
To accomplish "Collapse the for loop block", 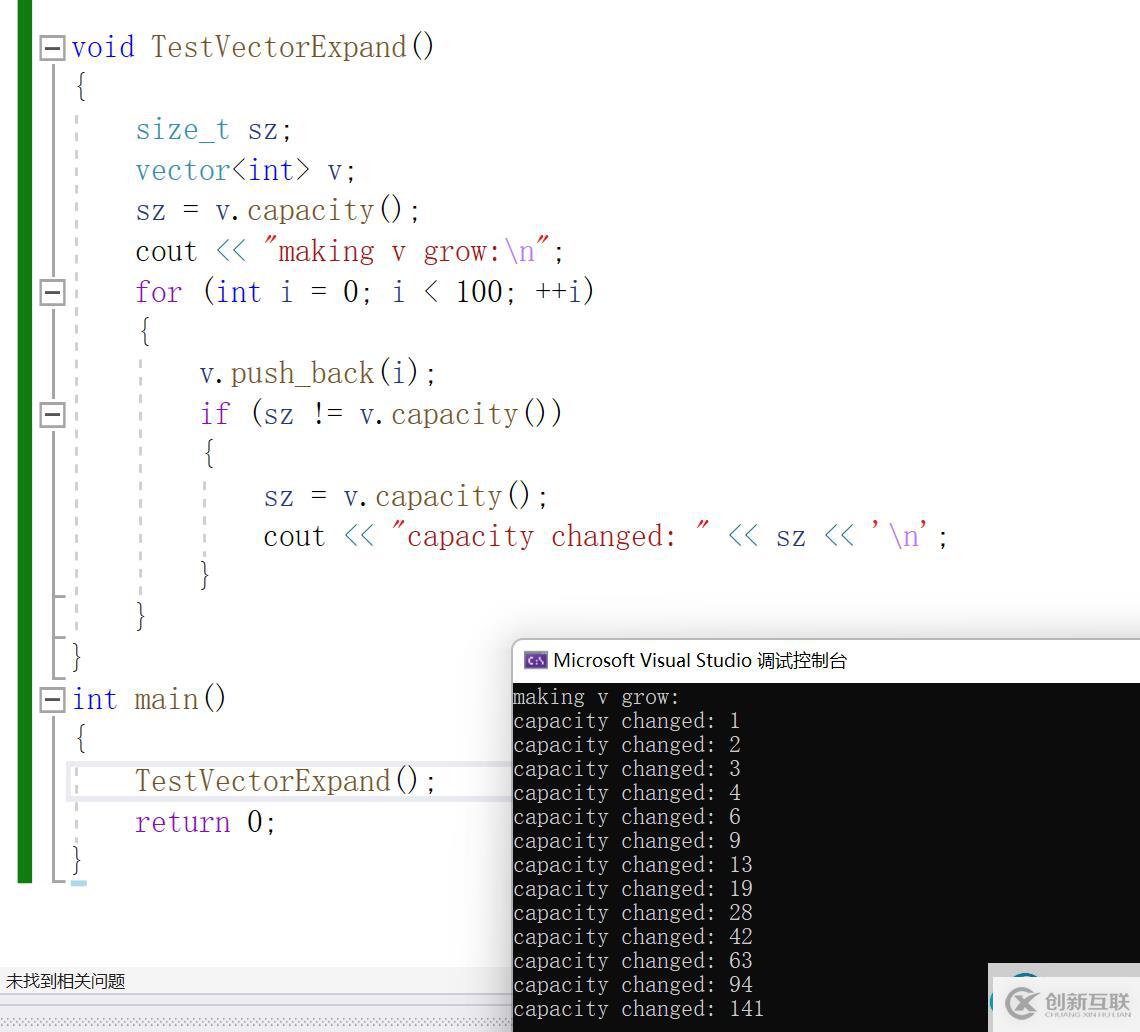I will [x=52, y=293].
